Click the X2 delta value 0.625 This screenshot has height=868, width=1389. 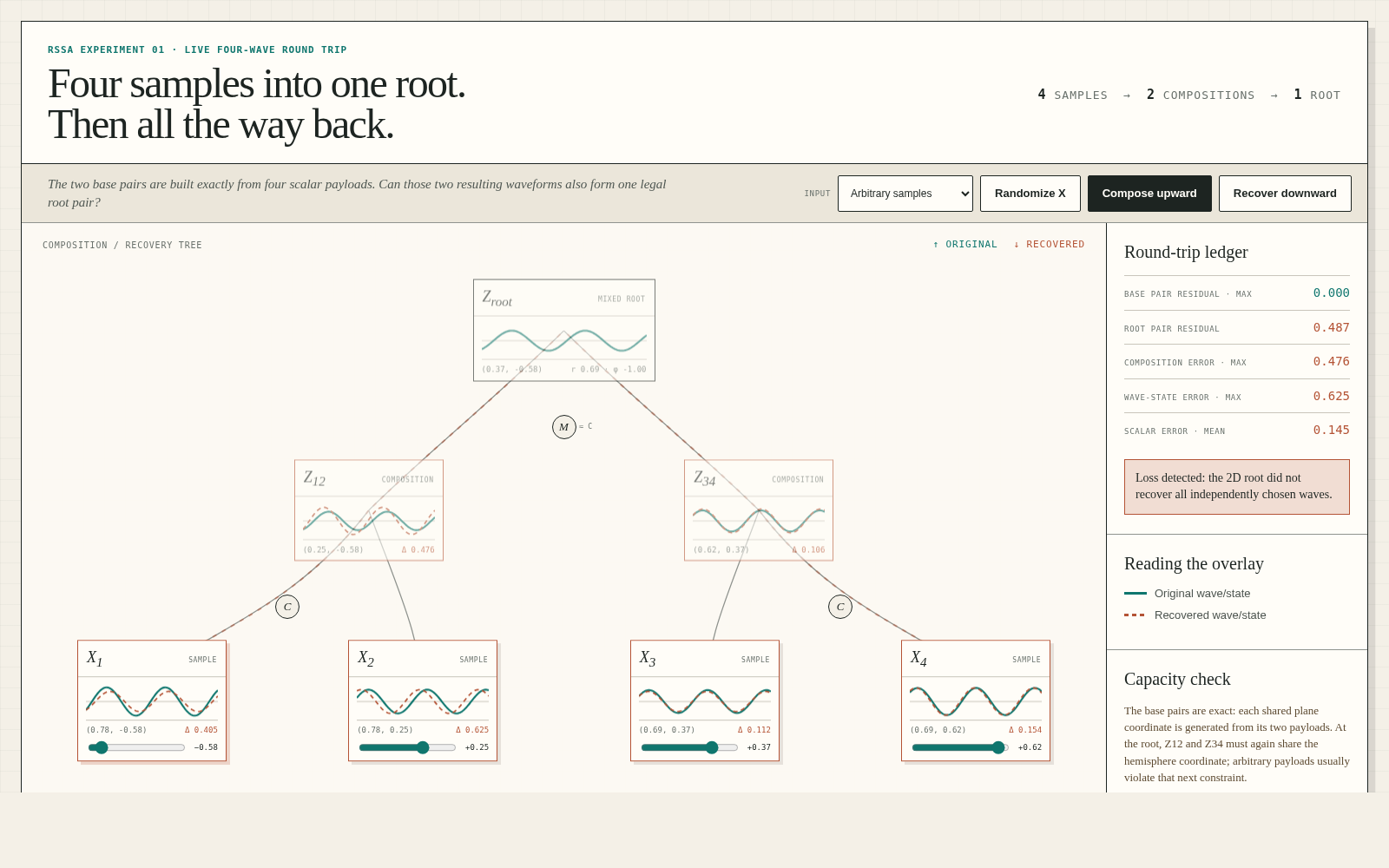[x=472, y=730]
